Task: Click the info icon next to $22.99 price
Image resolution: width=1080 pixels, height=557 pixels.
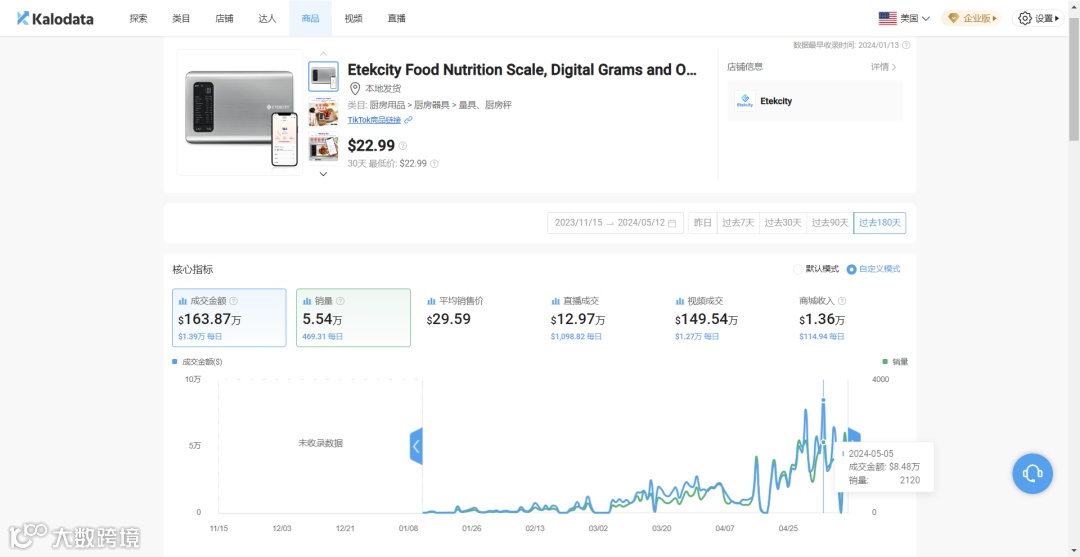Action: 403,146
